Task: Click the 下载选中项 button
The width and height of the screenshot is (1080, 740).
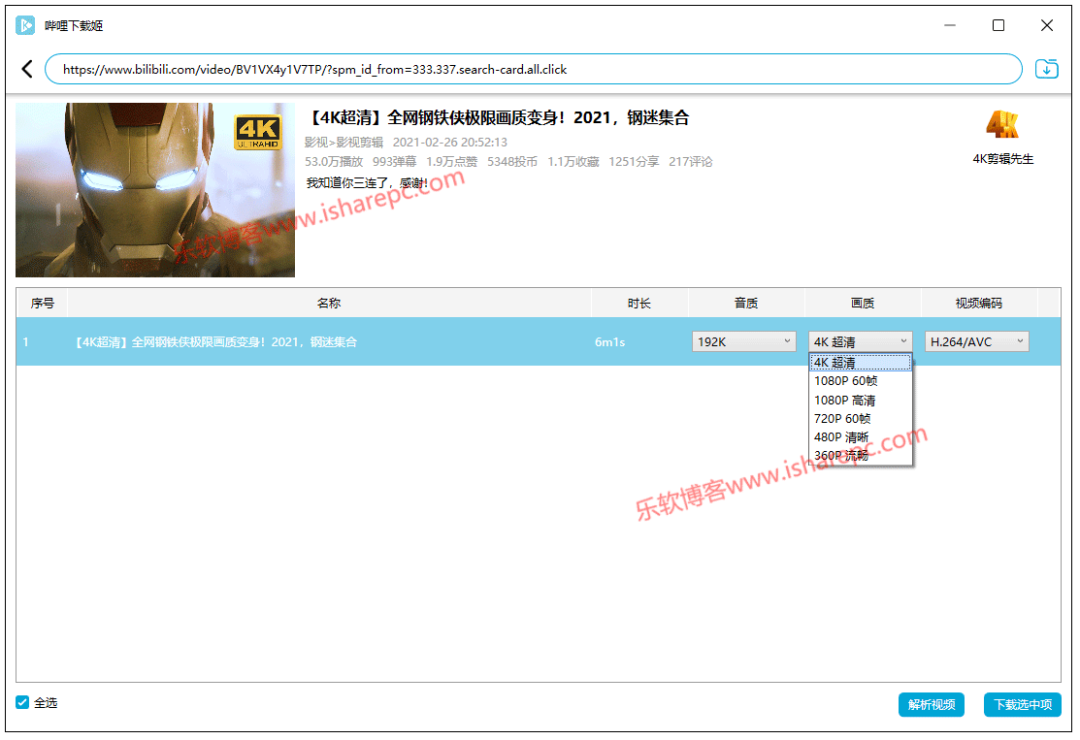Action: pos(1022,704)
